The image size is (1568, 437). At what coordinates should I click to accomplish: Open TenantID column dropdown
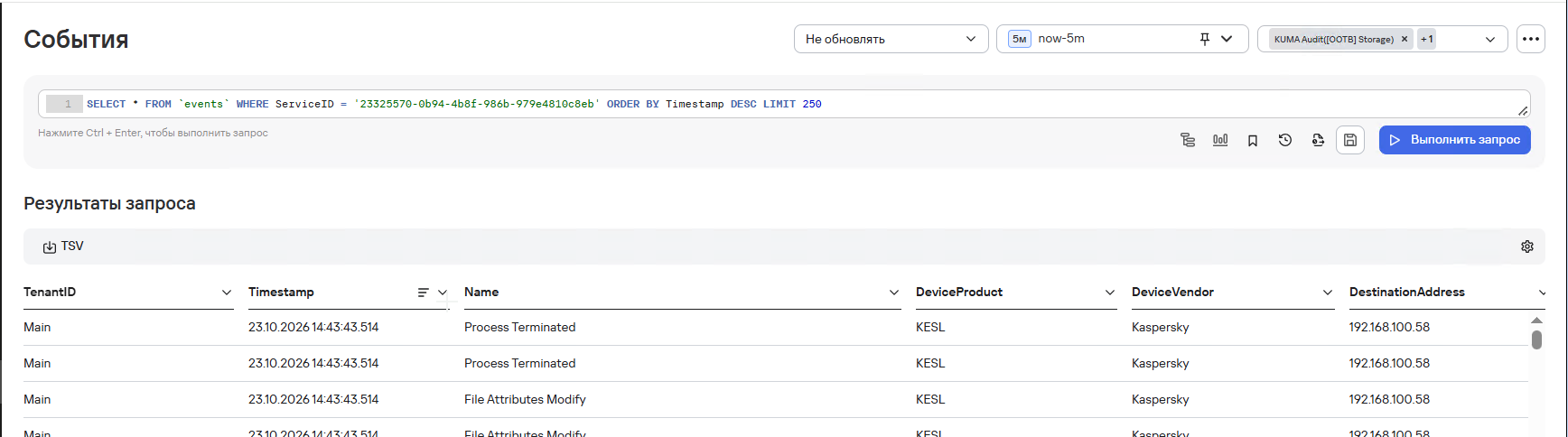pyautogui.click(x=227, y=293)
